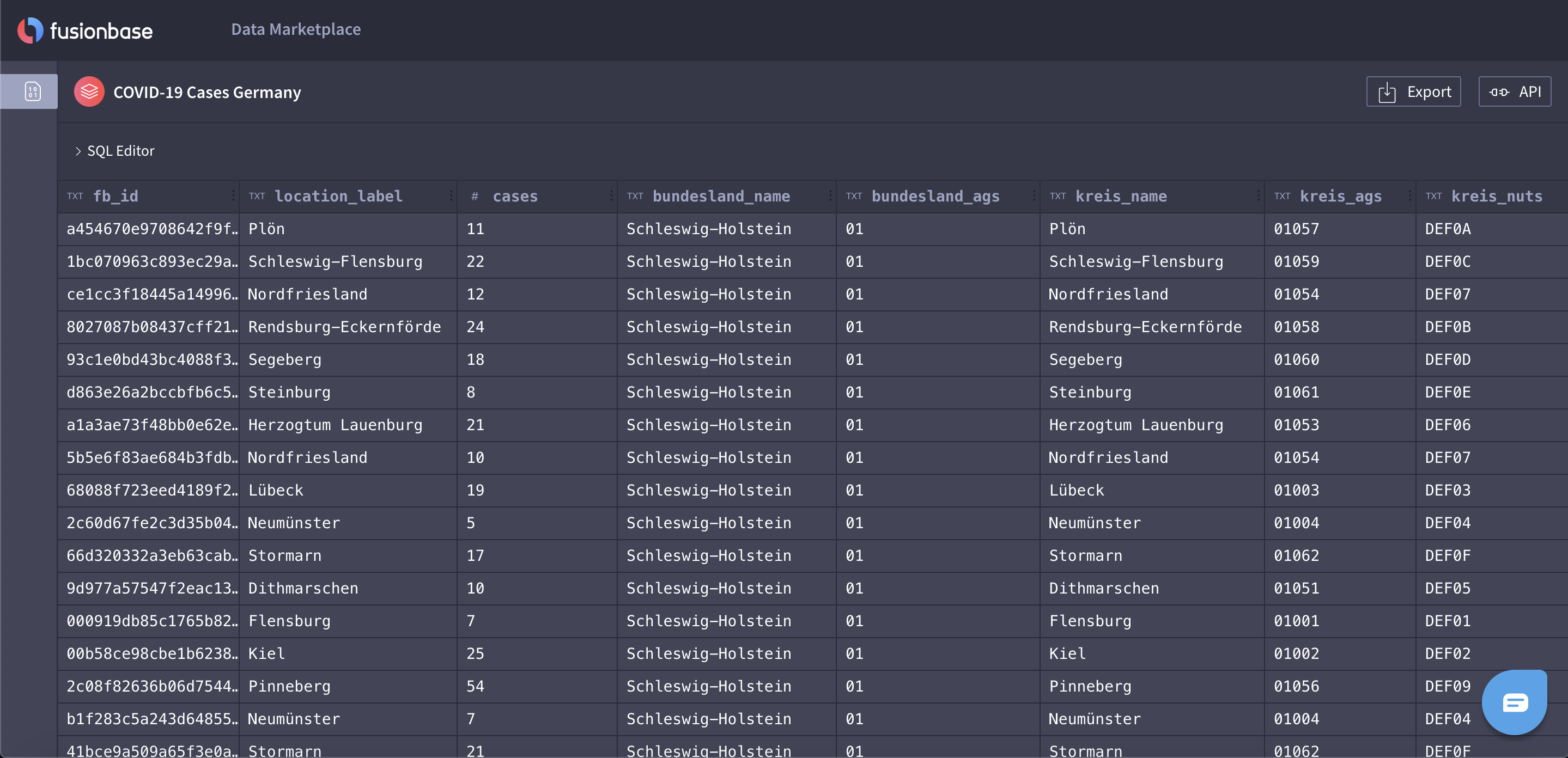Open the binary data sidebar icon

(32, 92)
